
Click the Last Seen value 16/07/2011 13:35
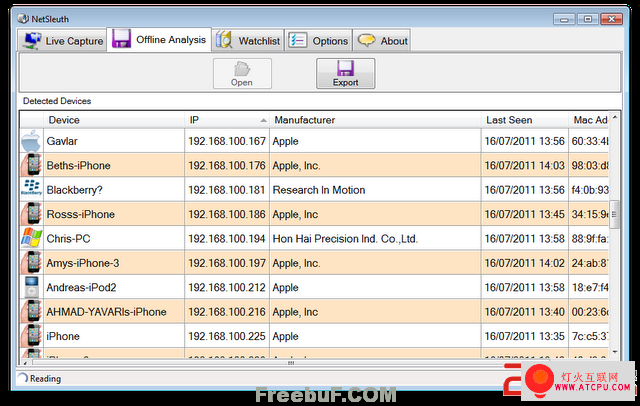524,336
